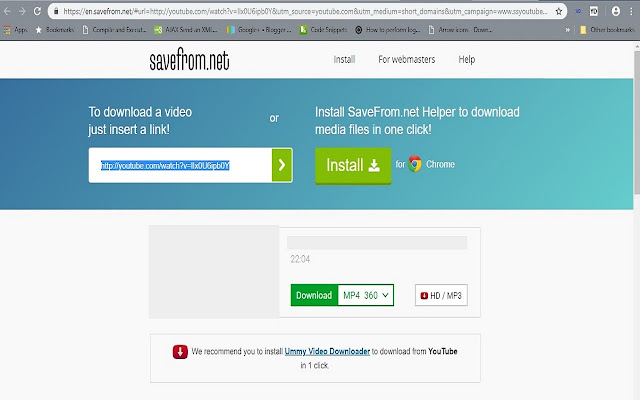Open the AJAX Send an XML bookmark
Image resolution: width=640 pixels, height=400 pixels.
tap(186, 30)
